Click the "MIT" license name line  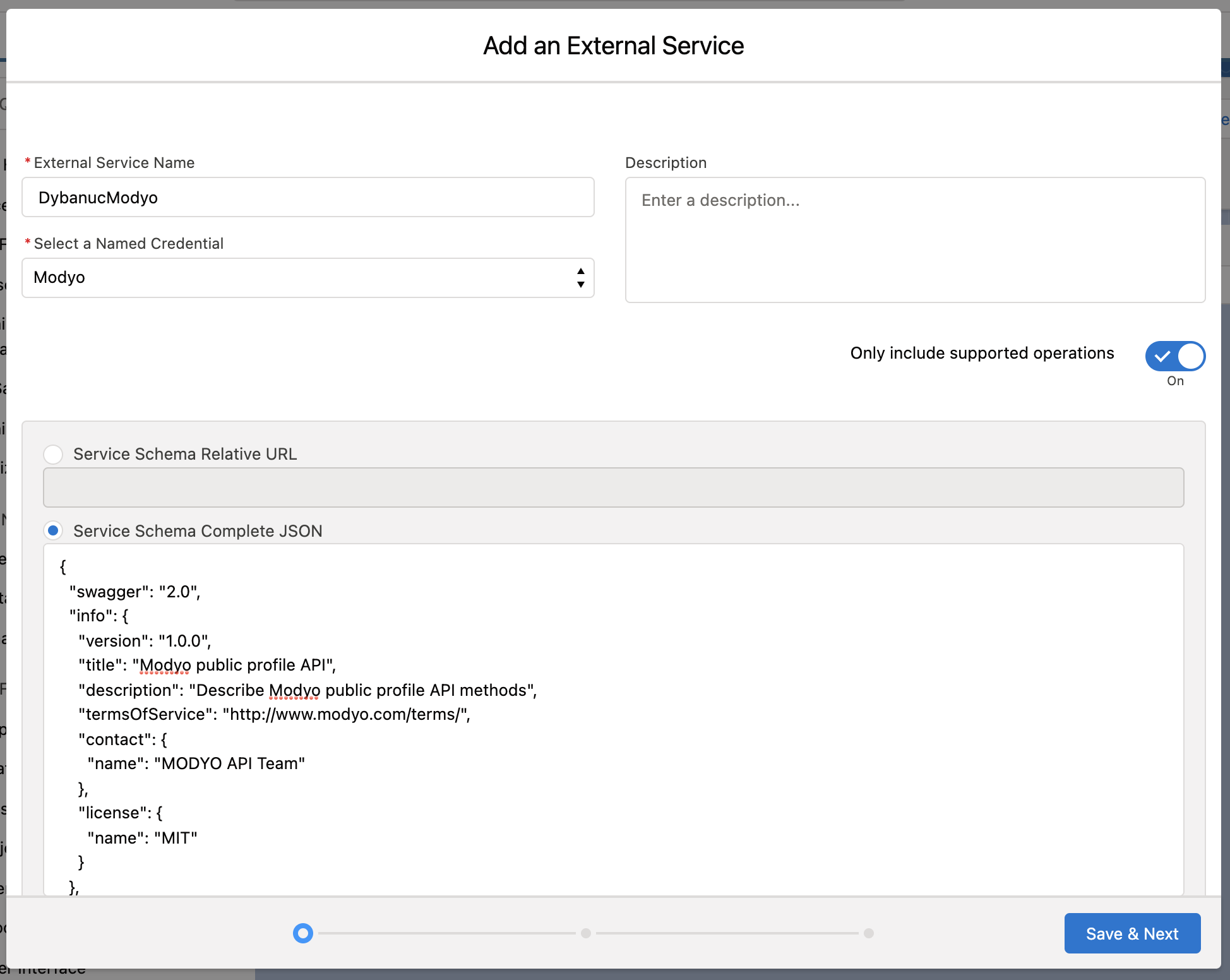pos(142,838)
